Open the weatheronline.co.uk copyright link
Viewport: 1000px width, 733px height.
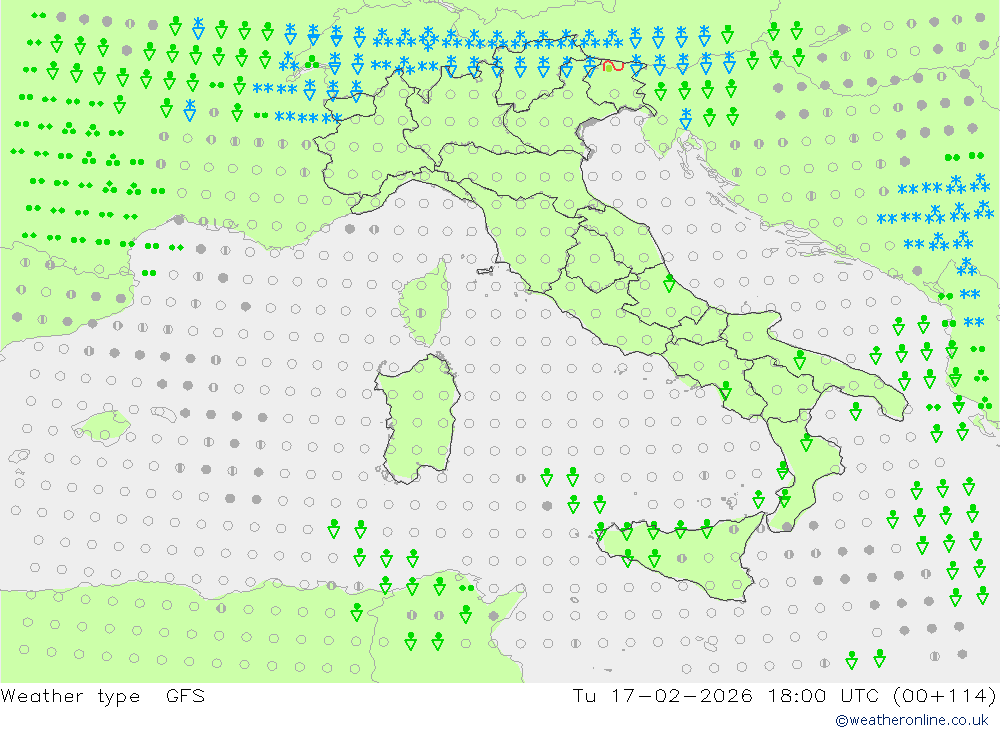point(912,720)
